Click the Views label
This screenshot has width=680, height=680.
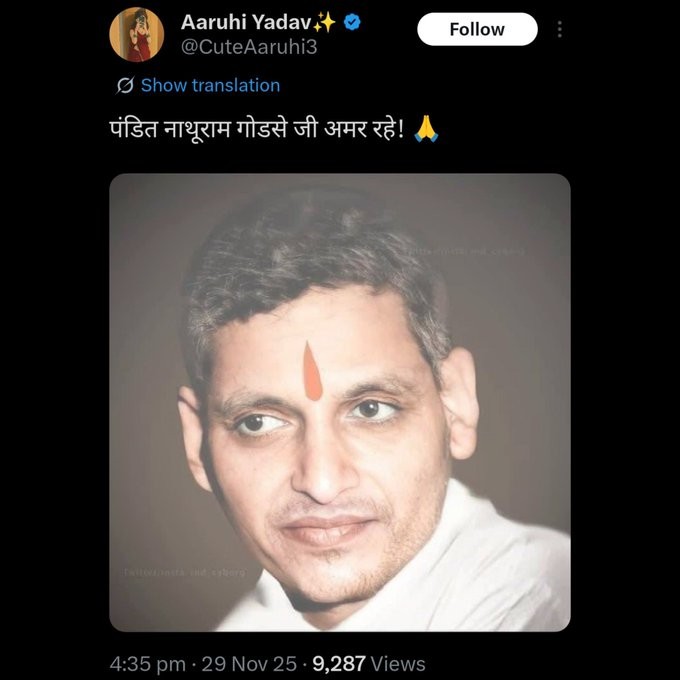tap(402, 663)
